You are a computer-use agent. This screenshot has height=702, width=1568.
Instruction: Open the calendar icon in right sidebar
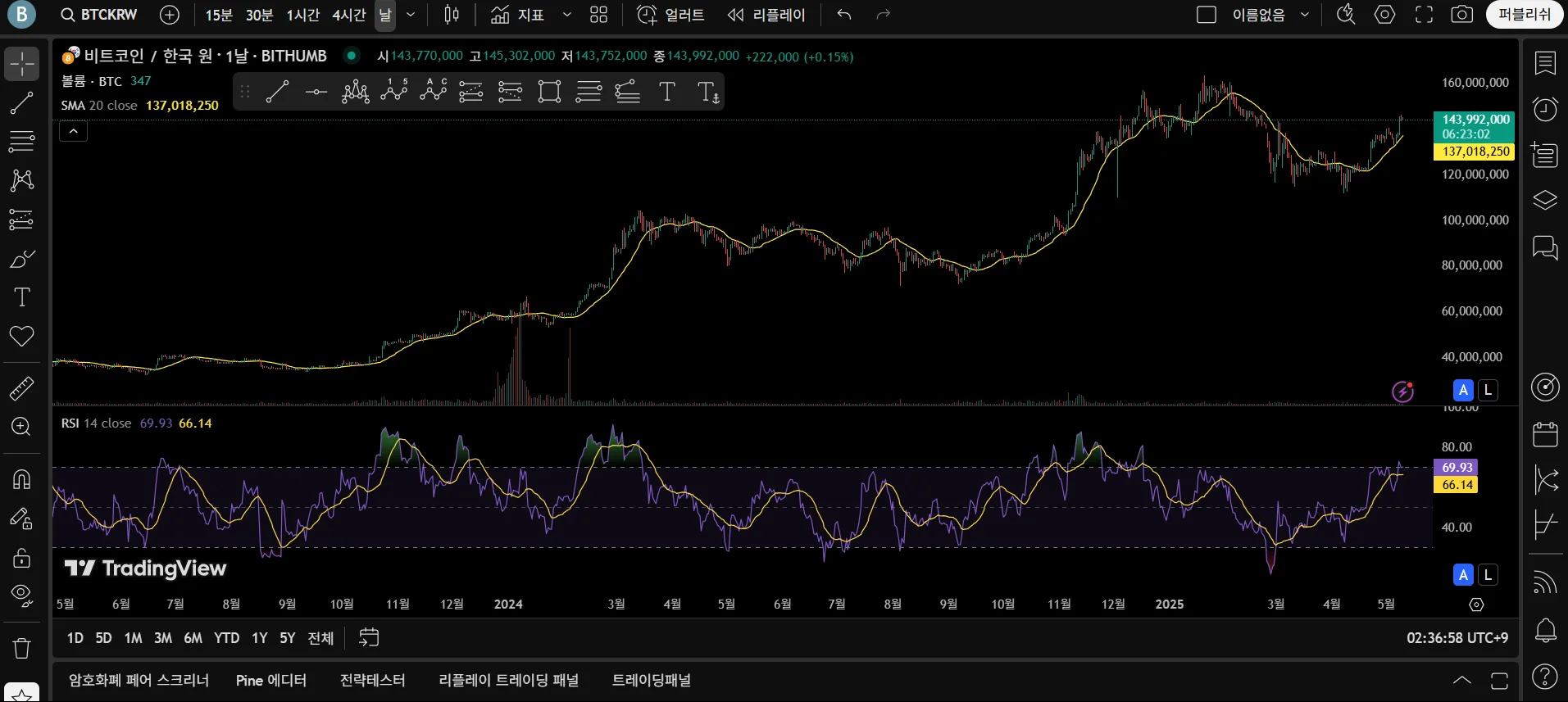tap(1545, 434)
